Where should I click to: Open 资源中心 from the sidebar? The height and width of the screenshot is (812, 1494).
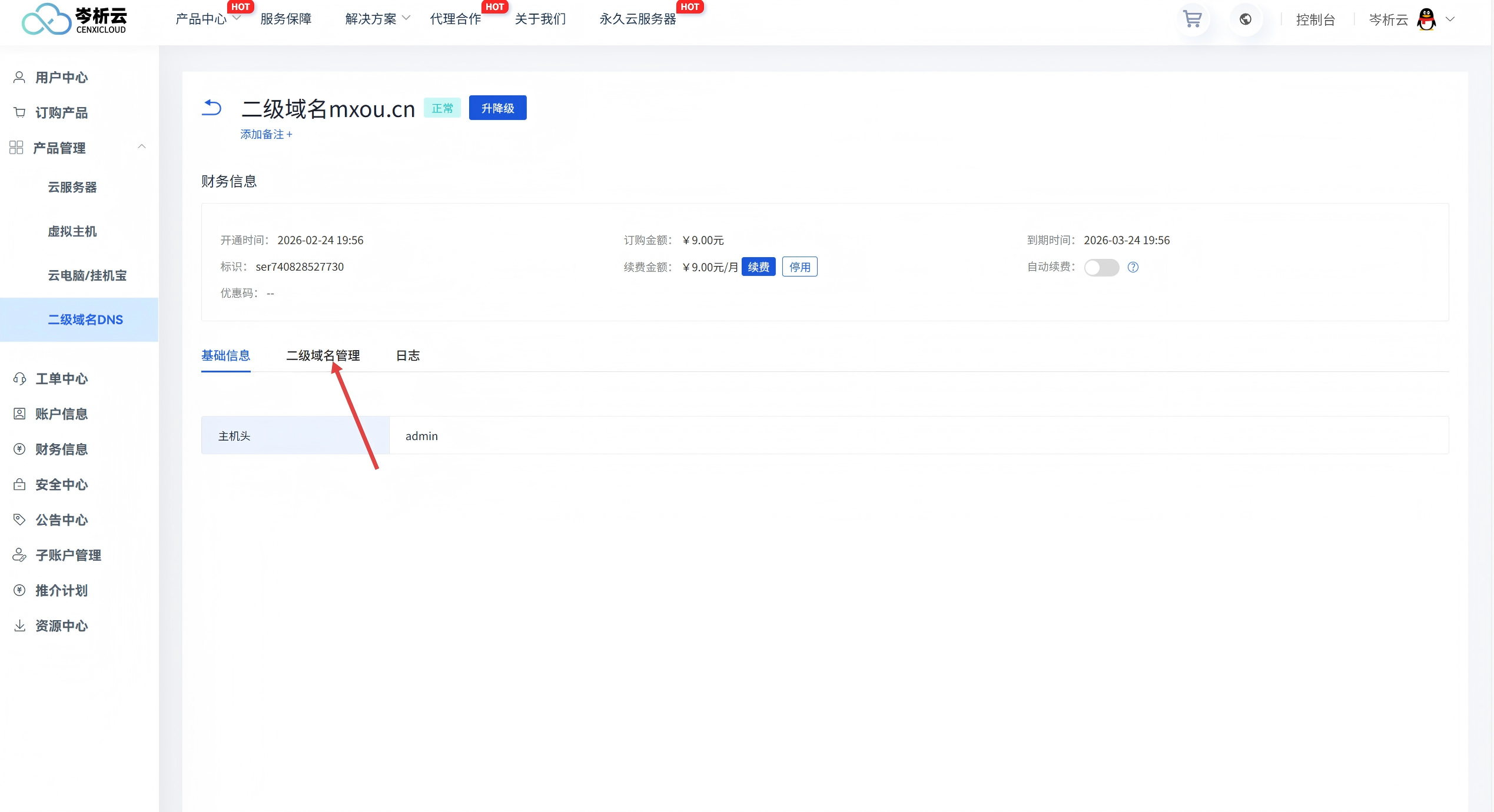[61, 625]
